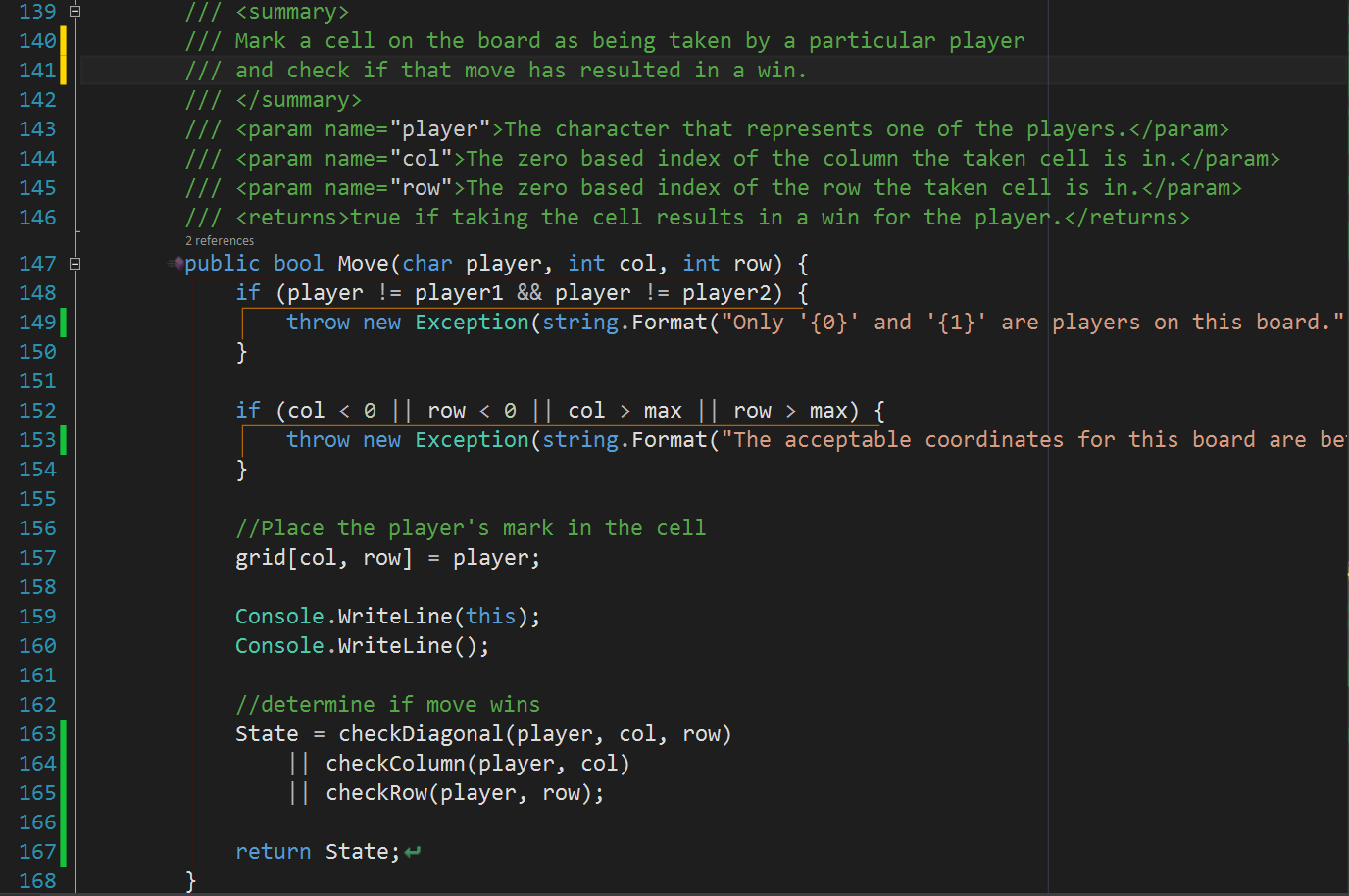Click the 'checkRow' method call

pos(376,792)
